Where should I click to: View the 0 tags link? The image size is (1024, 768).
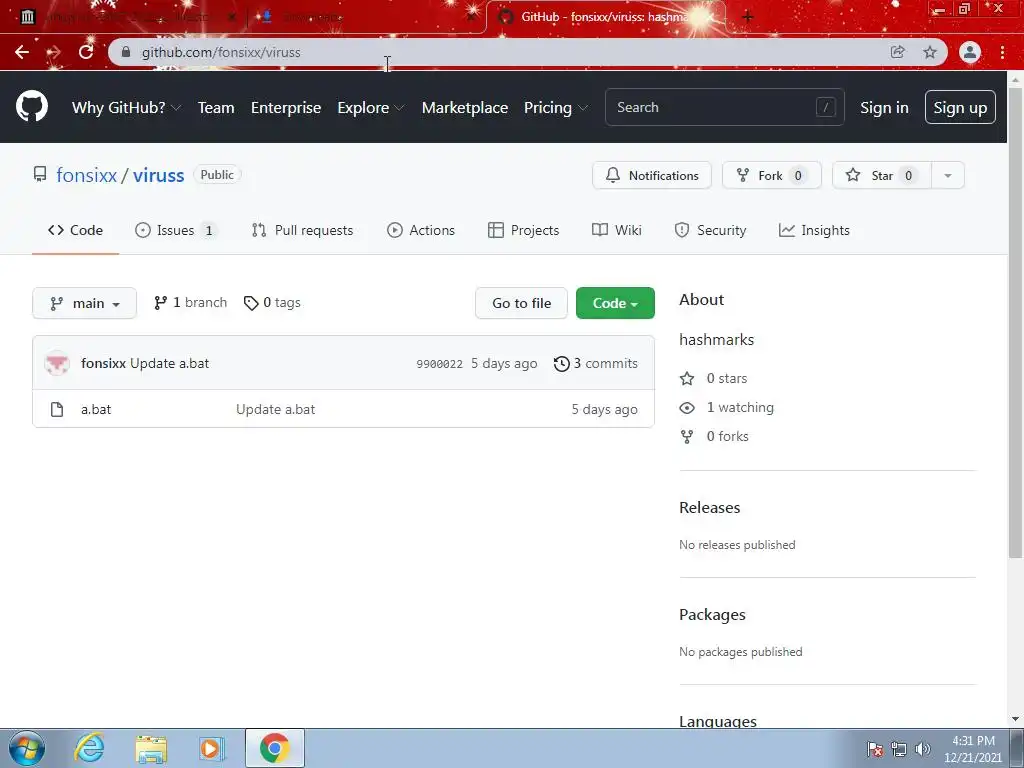pyautogui.click(x=272, y=302)
